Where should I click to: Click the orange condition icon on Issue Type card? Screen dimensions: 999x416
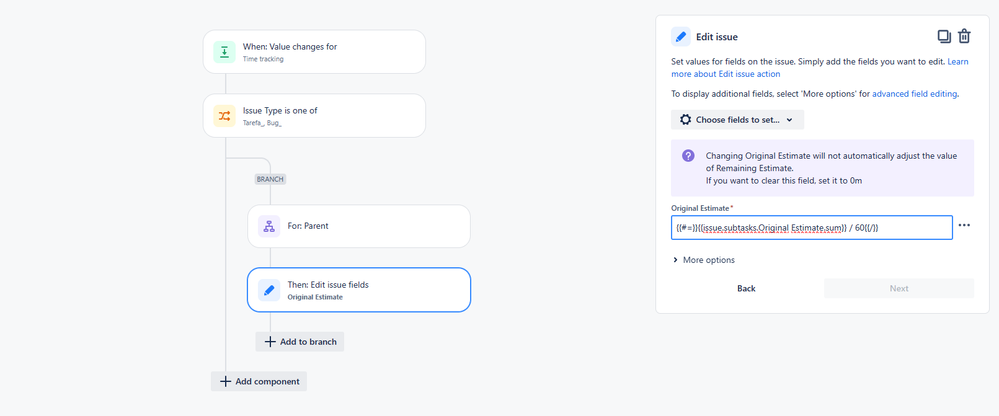[224, 116]
